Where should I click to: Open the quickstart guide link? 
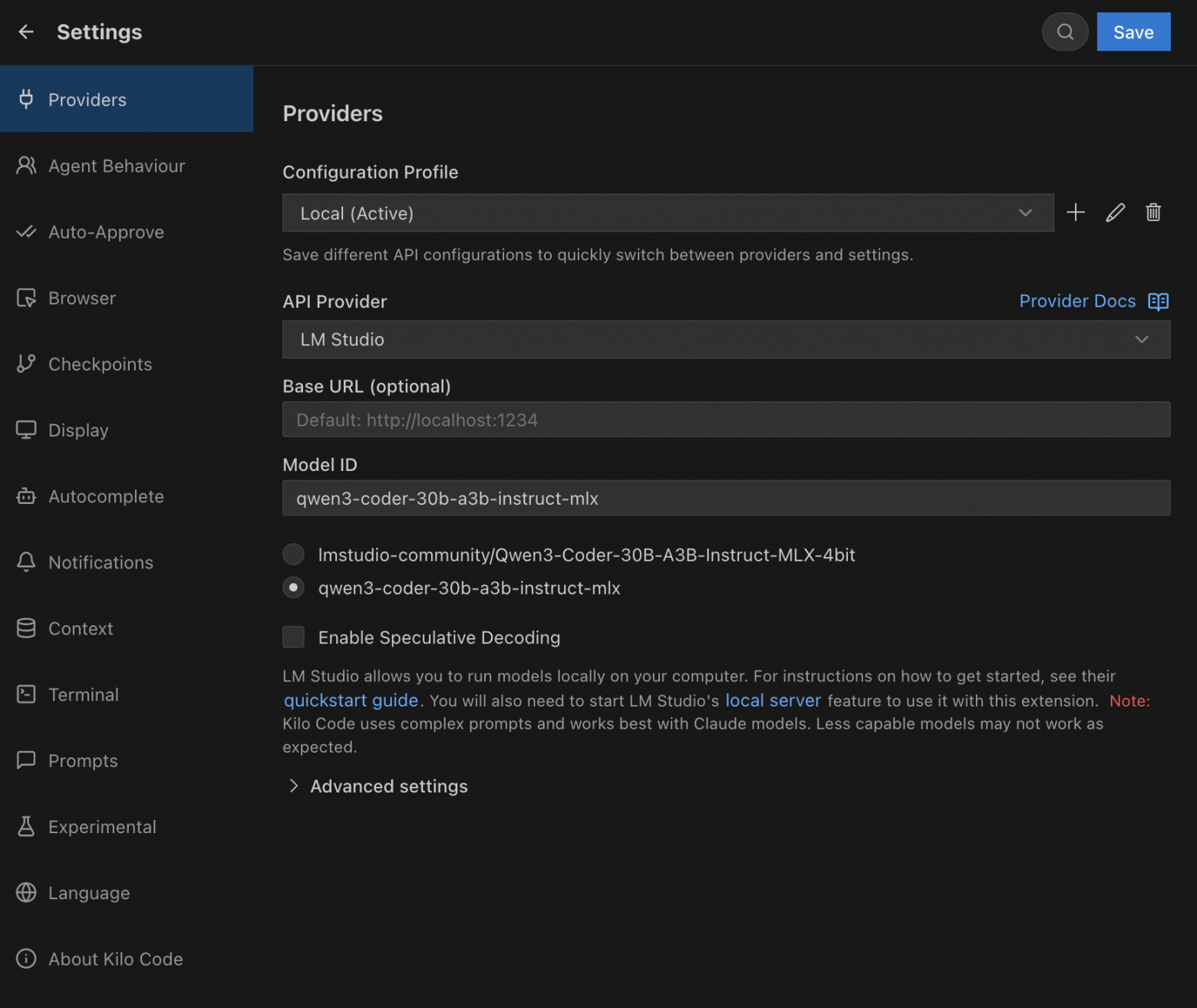[x=351, y=700]
